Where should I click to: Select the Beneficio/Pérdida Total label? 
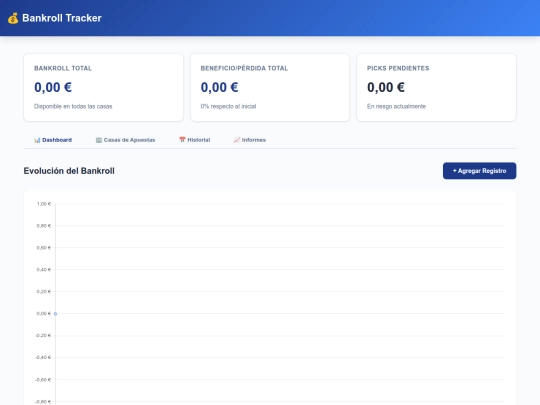pos(244,68)
